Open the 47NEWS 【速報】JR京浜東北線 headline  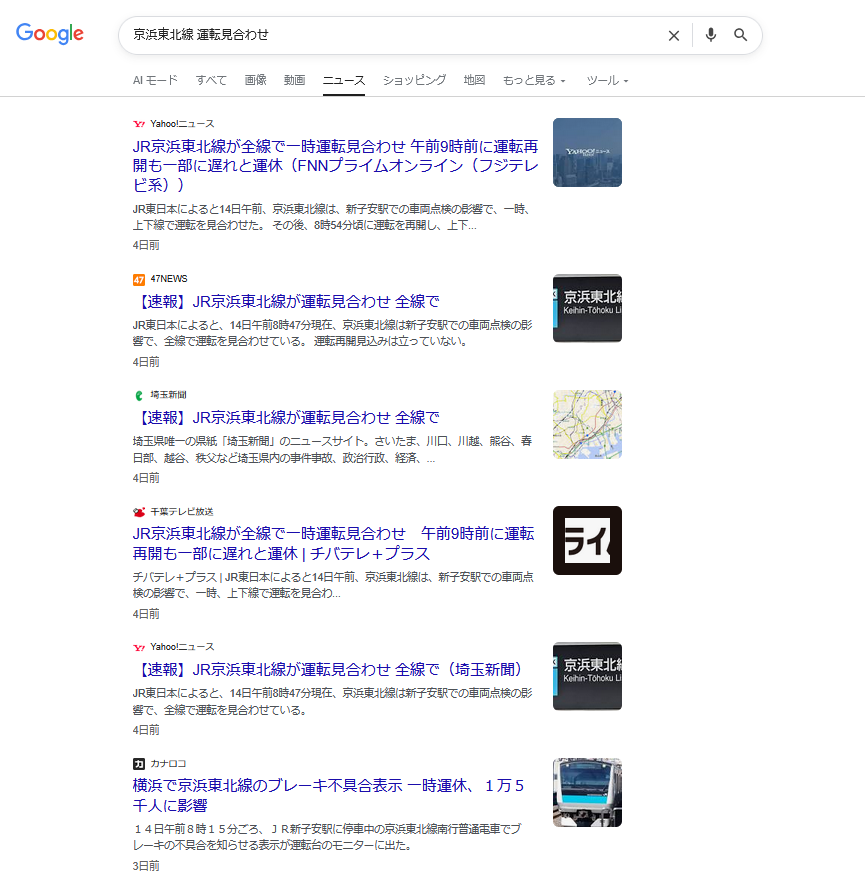pyautogui.click(x=286, y=301)
